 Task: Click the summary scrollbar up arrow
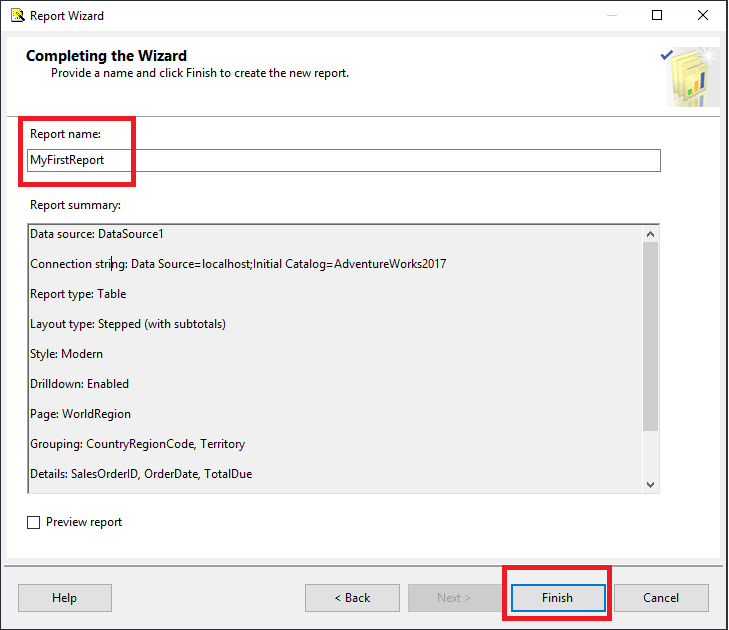pos(650,234)
